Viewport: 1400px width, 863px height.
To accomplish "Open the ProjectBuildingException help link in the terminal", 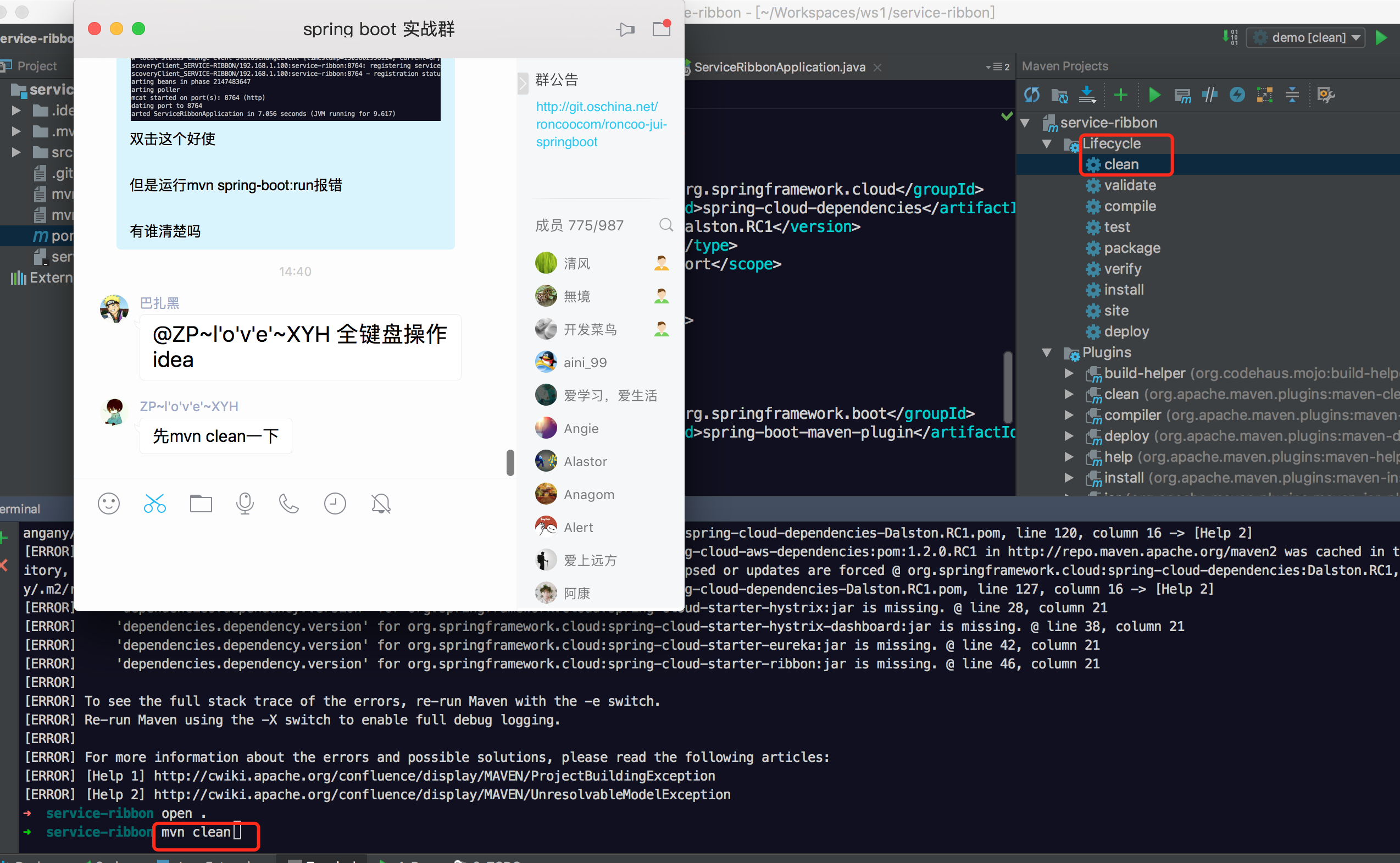I will [x=434, y=776].
